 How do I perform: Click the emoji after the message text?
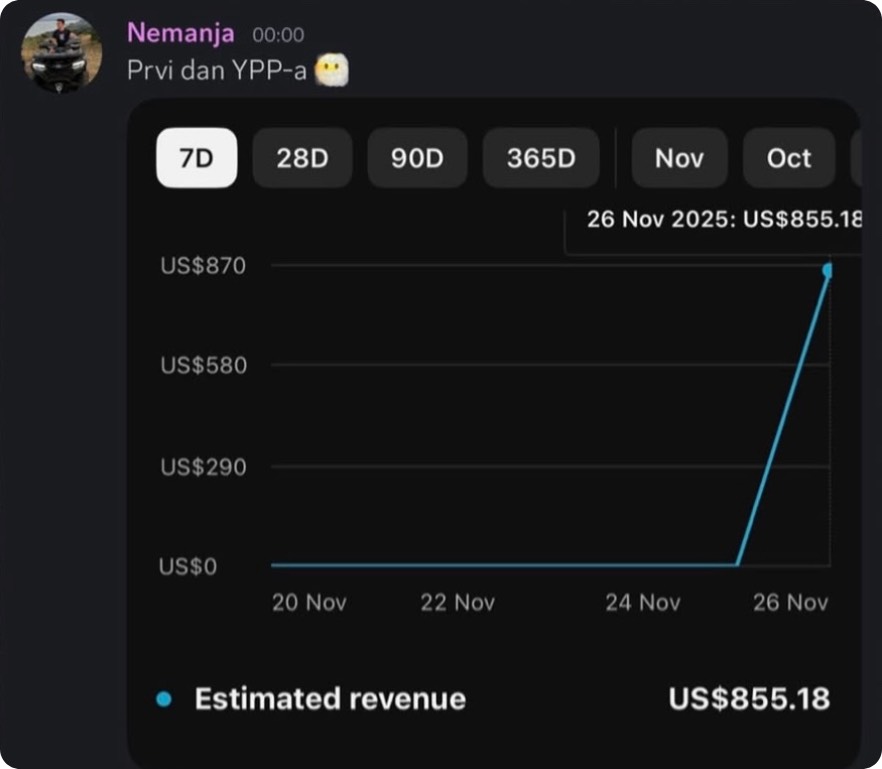331,72
